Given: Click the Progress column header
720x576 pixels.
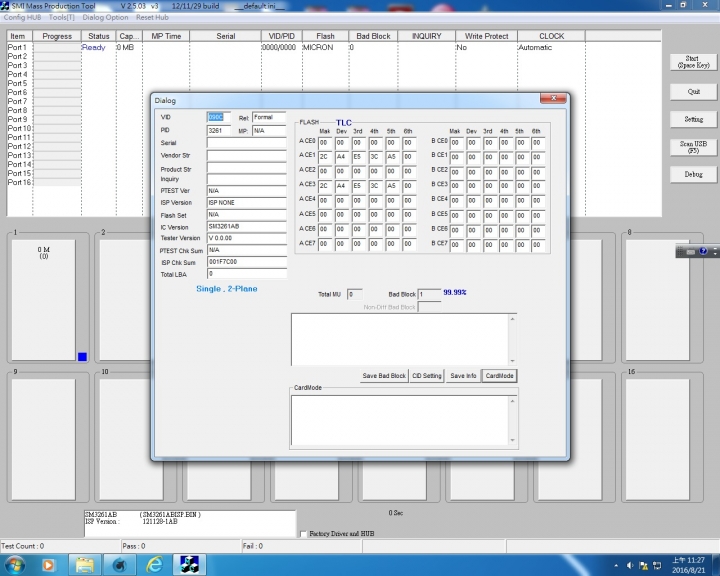Looking at the screenshot, I should 57,36.
